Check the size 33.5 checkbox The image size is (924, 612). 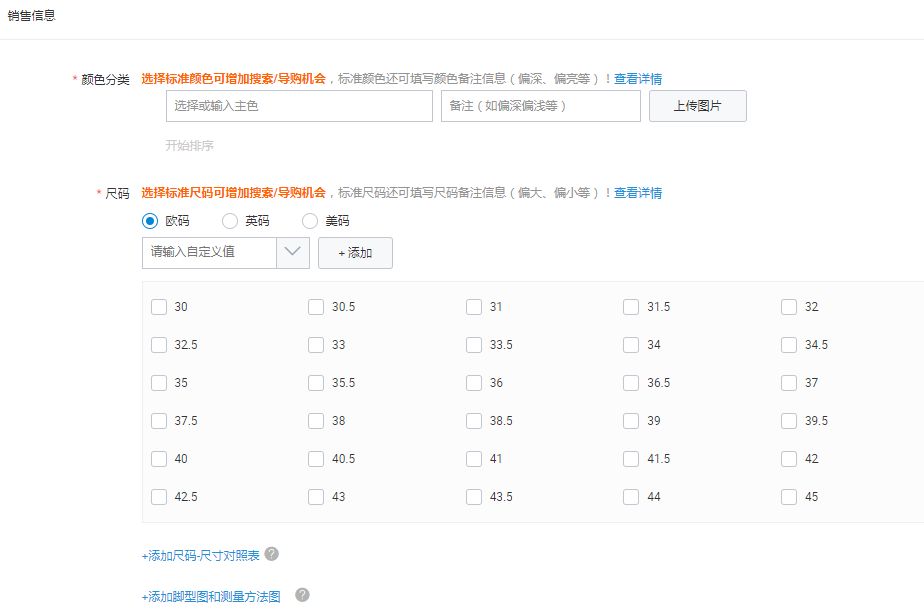pos(473,344)
